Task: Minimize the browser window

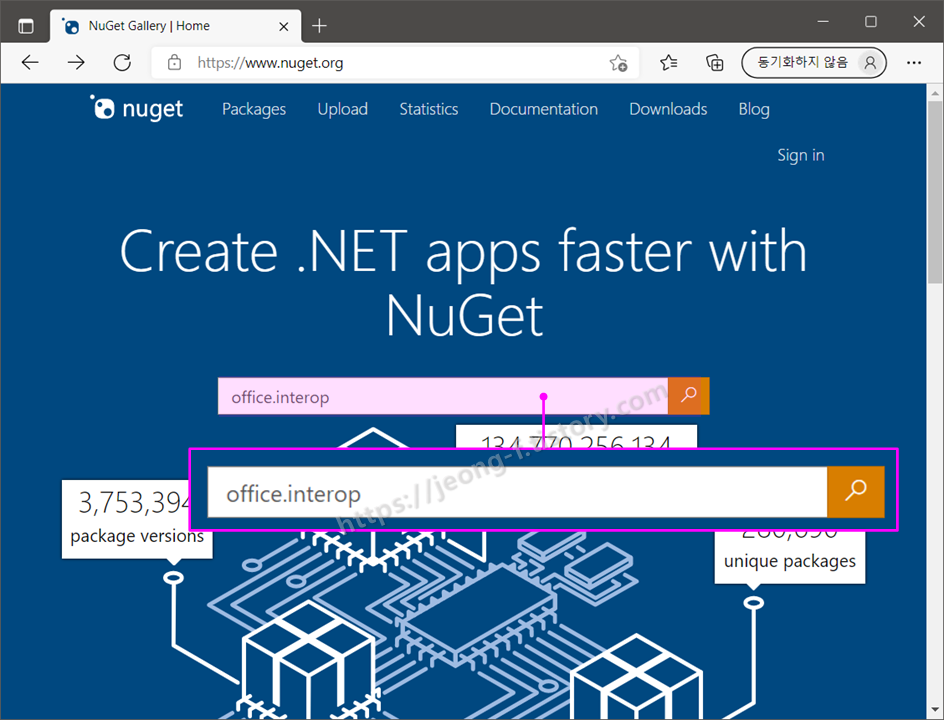Action: click(823, 22)
